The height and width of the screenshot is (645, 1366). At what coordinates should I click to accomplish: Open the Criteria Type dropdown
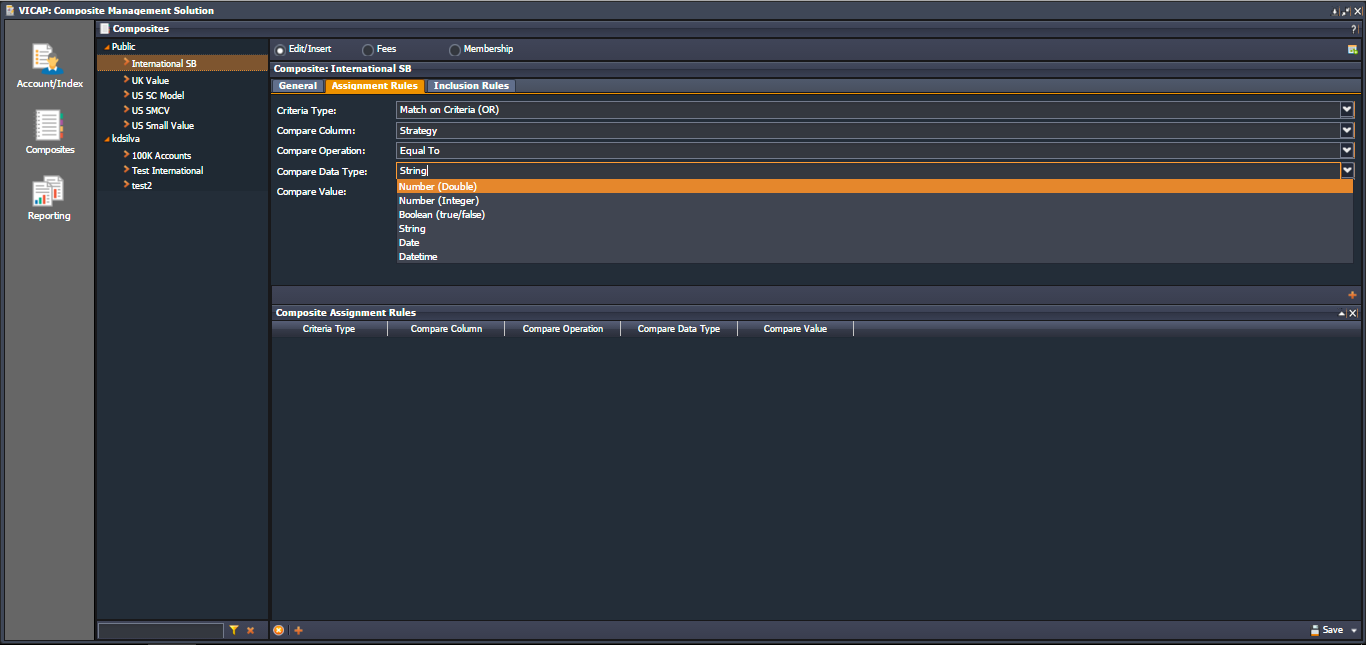[1347, 110]
